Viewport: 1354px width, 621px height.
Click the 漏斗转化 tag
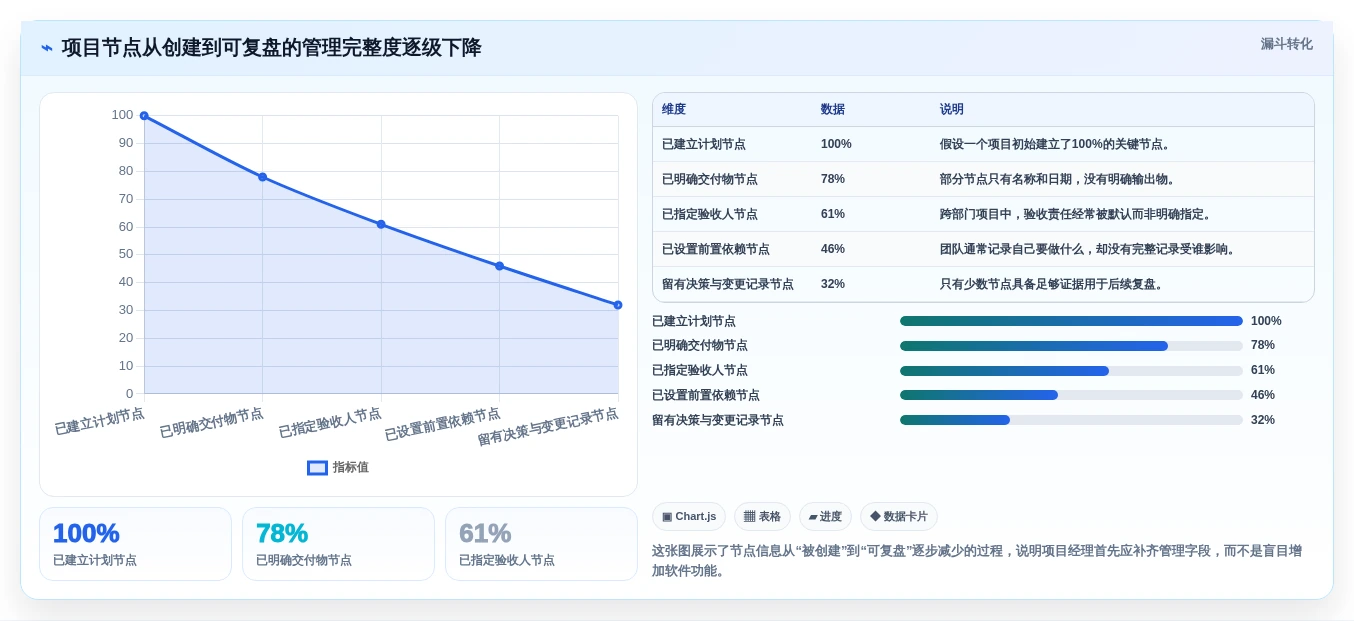1286,44
